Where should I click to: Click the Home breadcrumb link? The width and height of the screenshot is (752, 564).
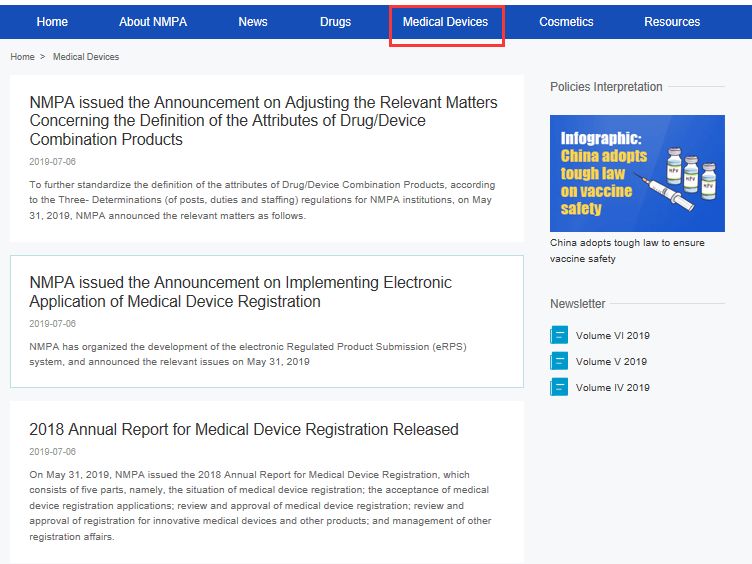point(22,57)
